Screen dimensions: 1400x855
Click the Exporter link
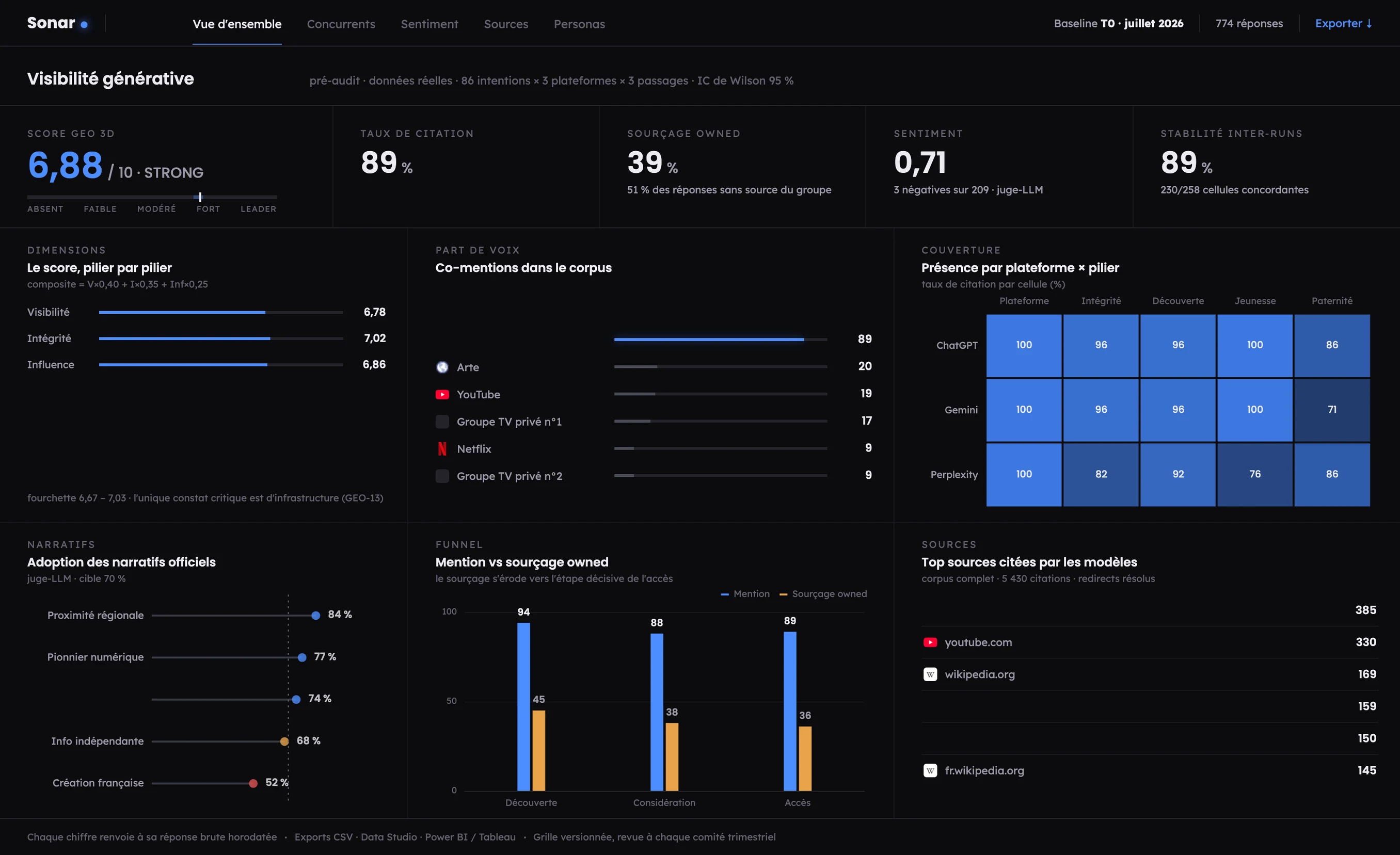(x=1343, y=23)
